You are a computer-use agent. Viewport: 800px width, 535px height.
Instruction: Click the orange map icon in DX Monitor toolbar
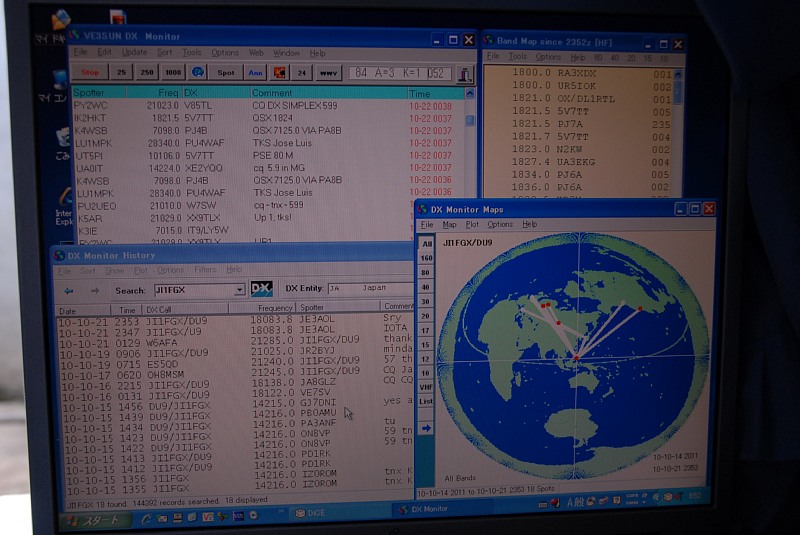tap(279, 73)
